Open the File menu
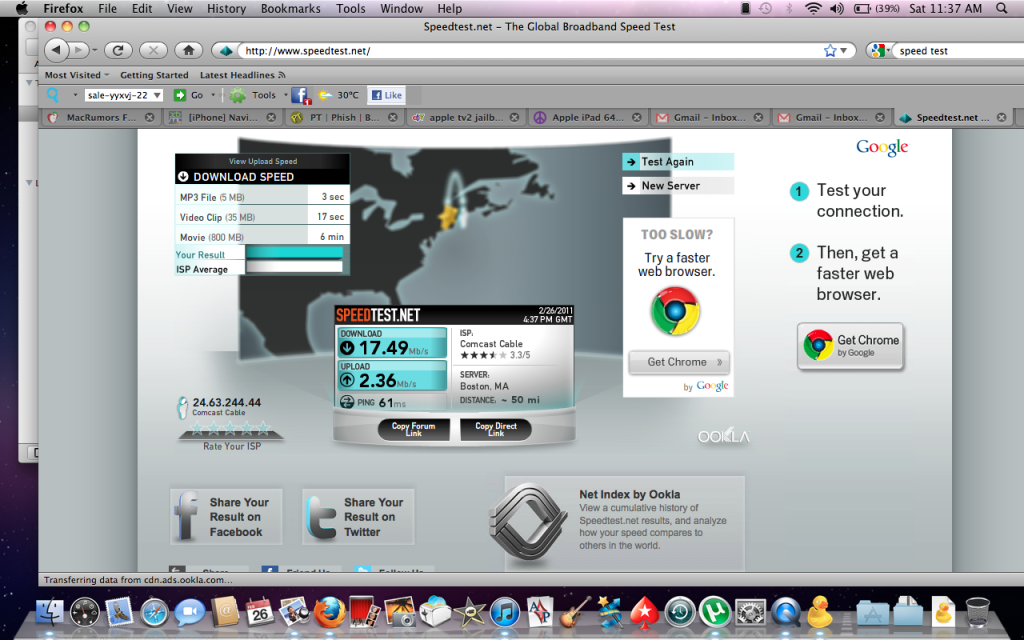This screenshot has height=640, width=1024. point(107,8)
